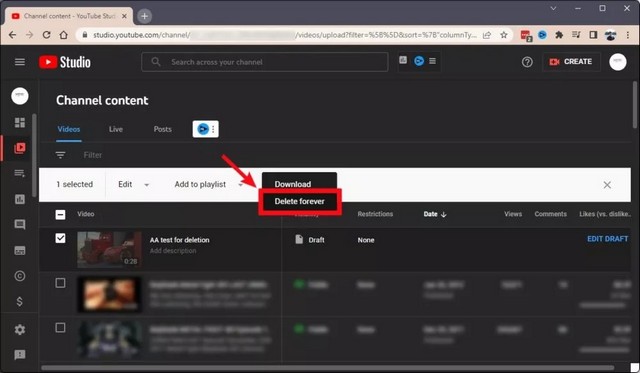640x373 pixels.
Task: Open Subtitles in the left sidebar
Action: [20, 250]
